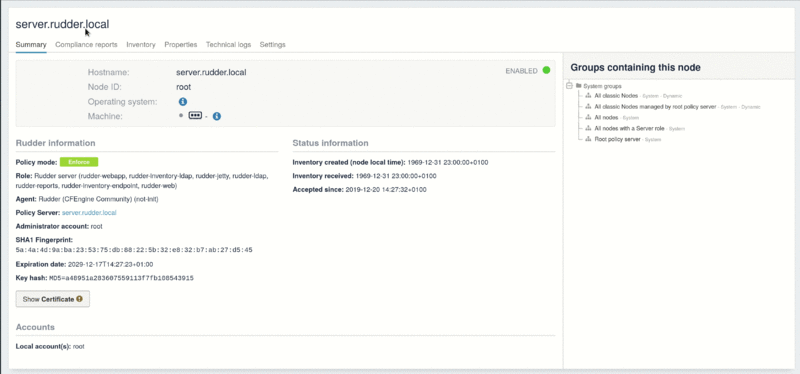This screenshot has height=374, width=800.
Task: Click the Operating system info icon
Action: click(x=183, y=102)
